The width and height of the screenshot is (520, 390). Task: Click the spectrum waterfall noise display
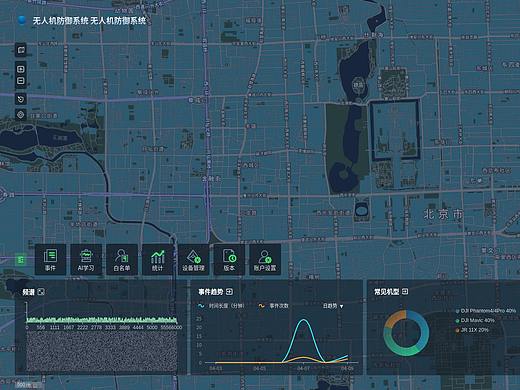pyautogui.click(x=102, y=351)
